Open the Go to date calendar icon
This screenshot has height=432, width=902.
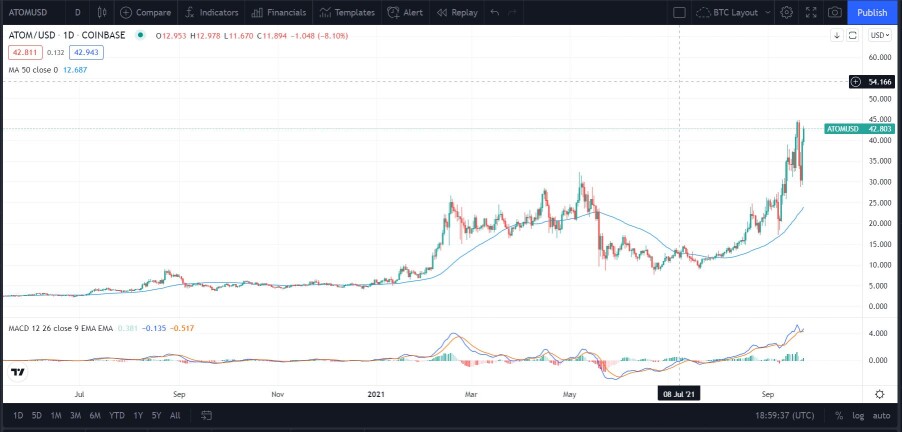point(207,415)
